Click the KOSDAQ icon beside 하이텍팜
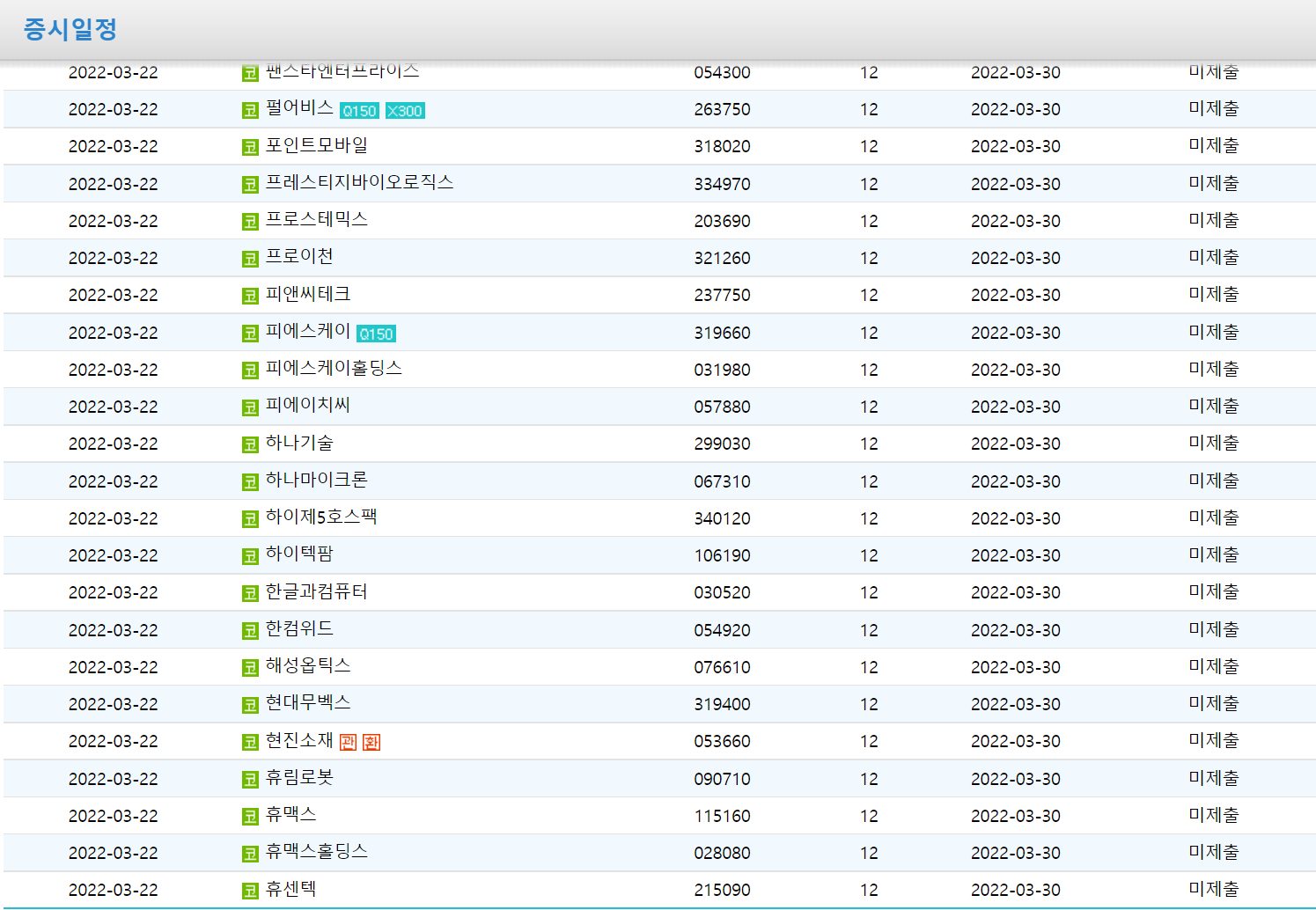 tap(250, 556)
